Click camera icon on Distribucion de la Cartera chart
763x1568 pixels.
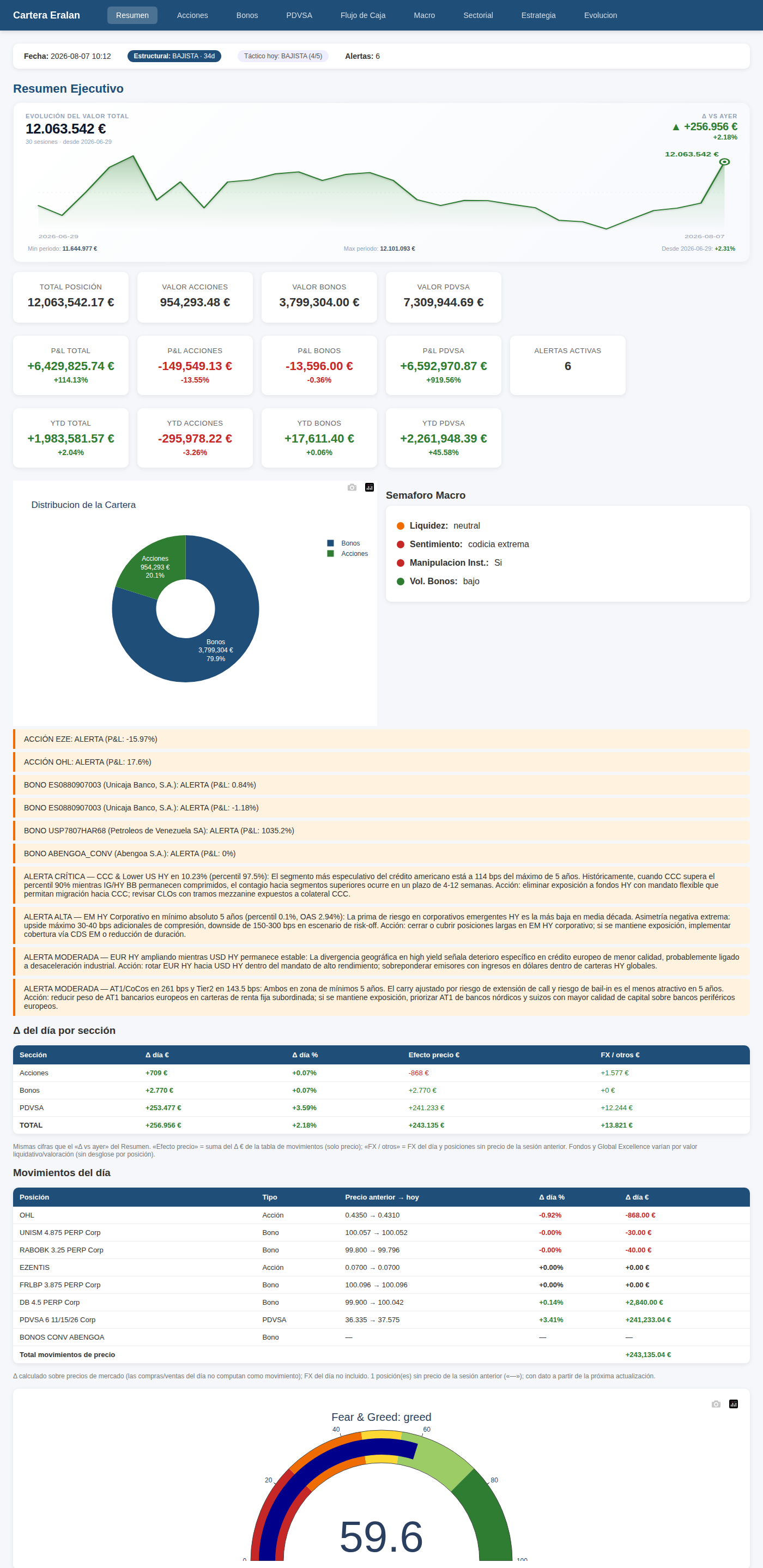point(352,488)
